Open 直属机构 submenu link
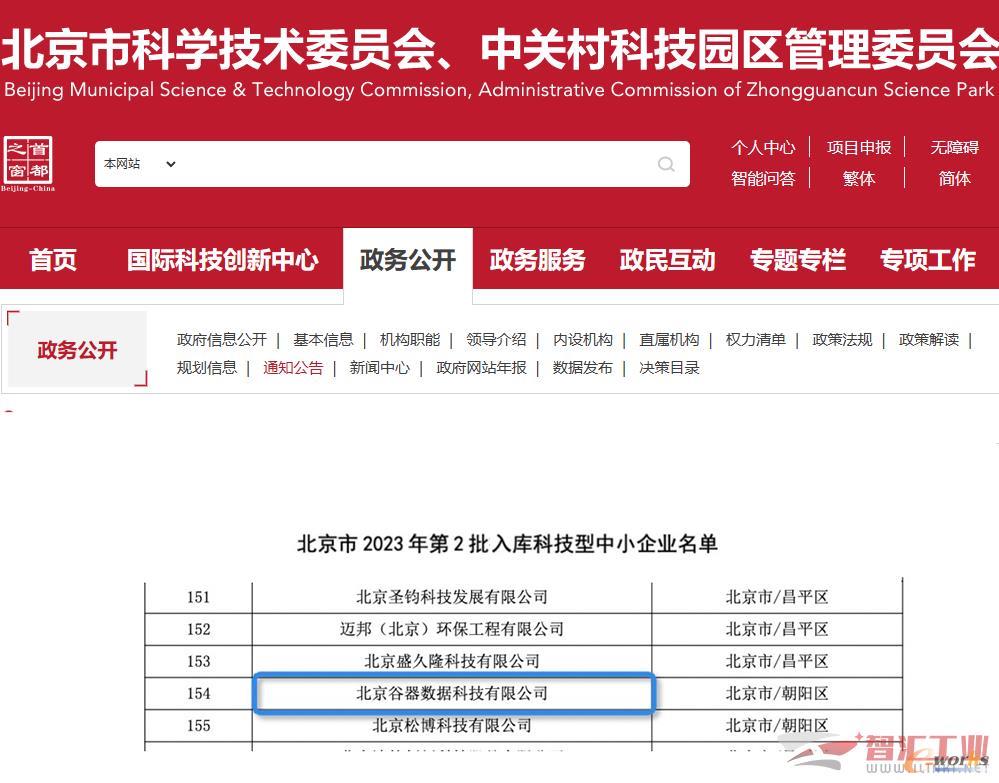 pos(669,340)
